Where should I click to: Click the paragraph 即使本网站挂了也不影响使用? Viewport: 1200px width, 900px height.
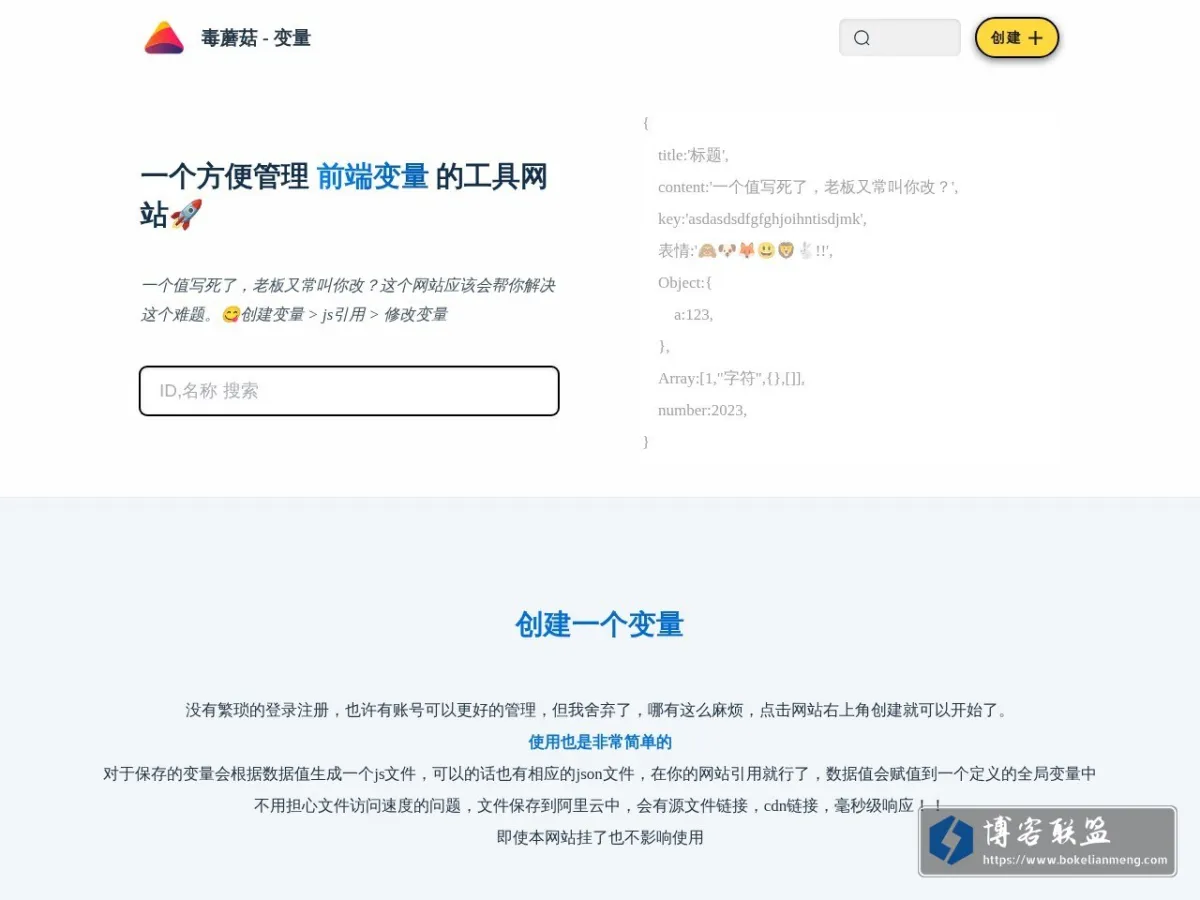pyautogui.click(x=600, y=837)
